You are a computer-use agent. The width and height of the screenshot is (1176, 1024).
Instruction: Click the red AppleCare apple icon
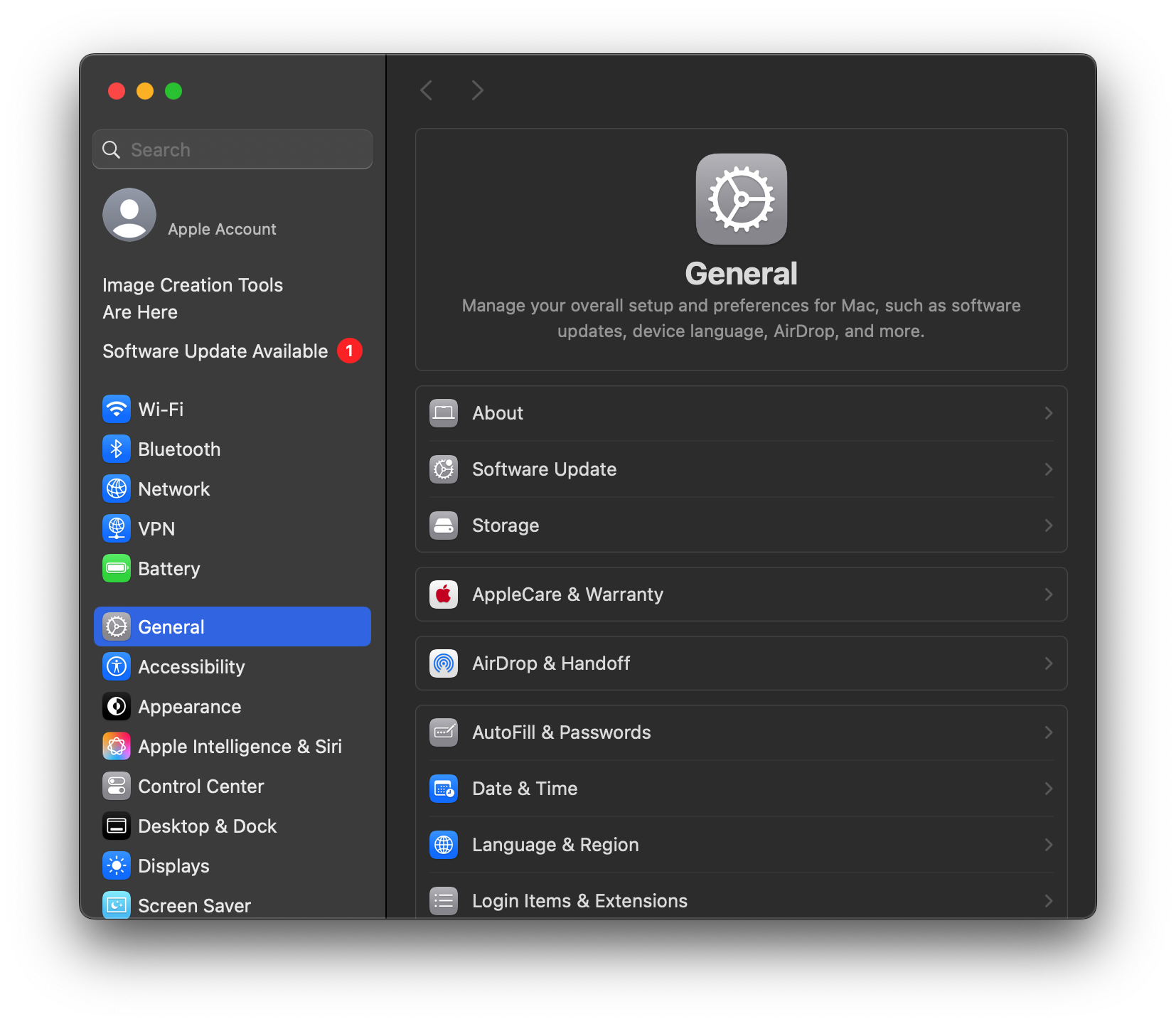[444, 594]
